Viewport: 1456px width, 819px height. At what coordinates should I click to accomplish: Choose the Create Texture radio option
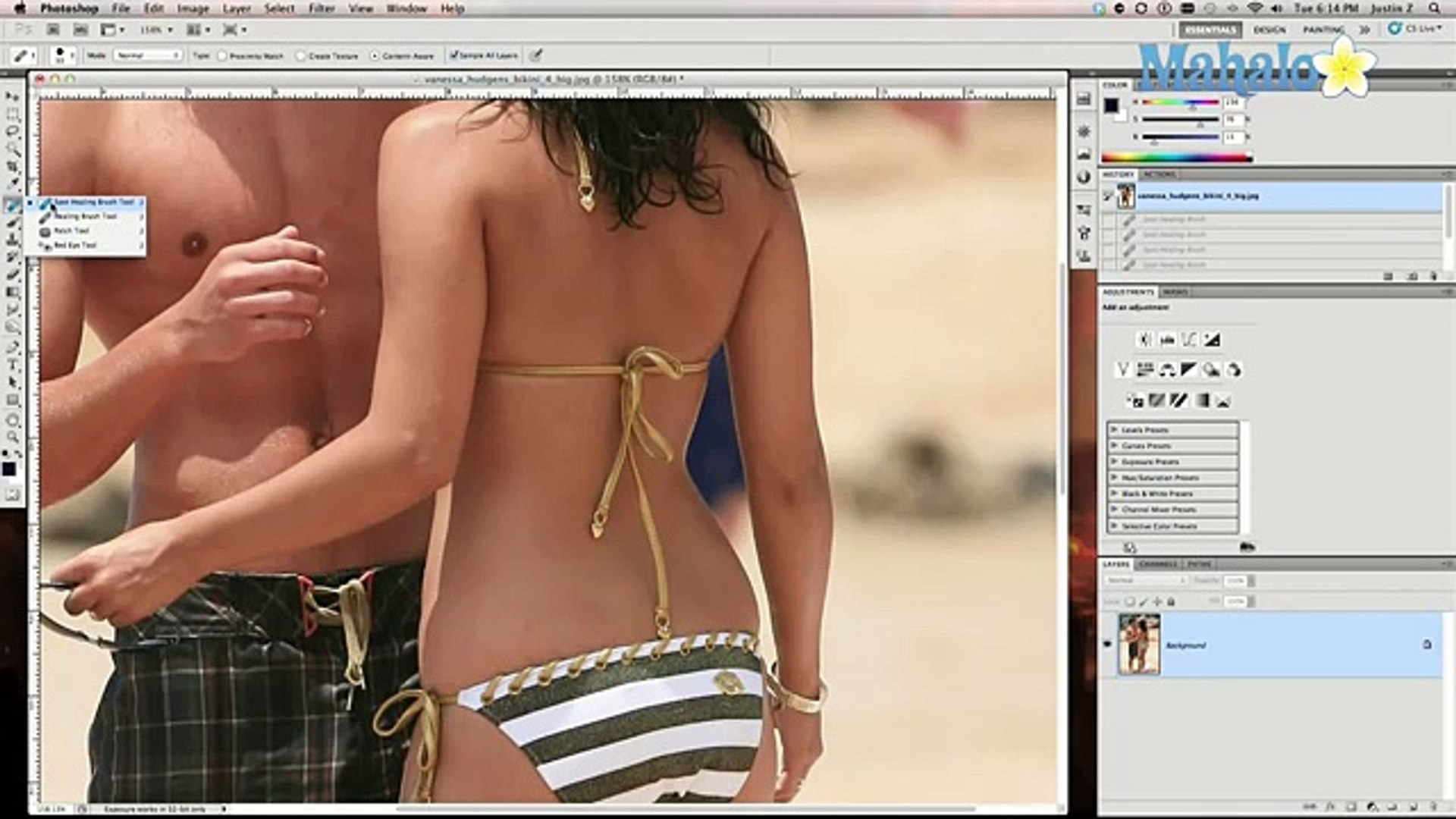click(x=301, y=56)
